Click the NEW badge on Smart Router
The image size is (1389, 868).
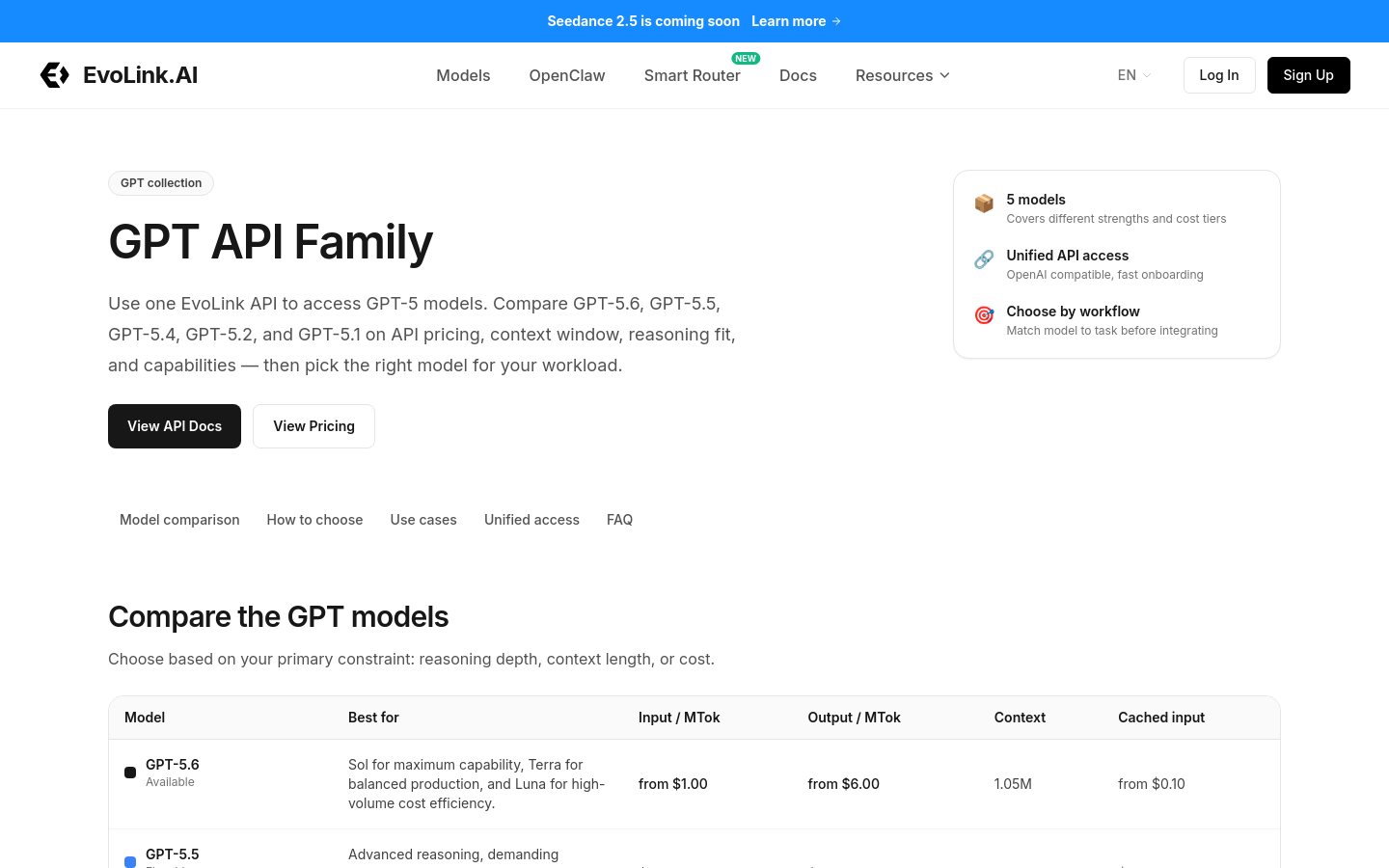746,58
